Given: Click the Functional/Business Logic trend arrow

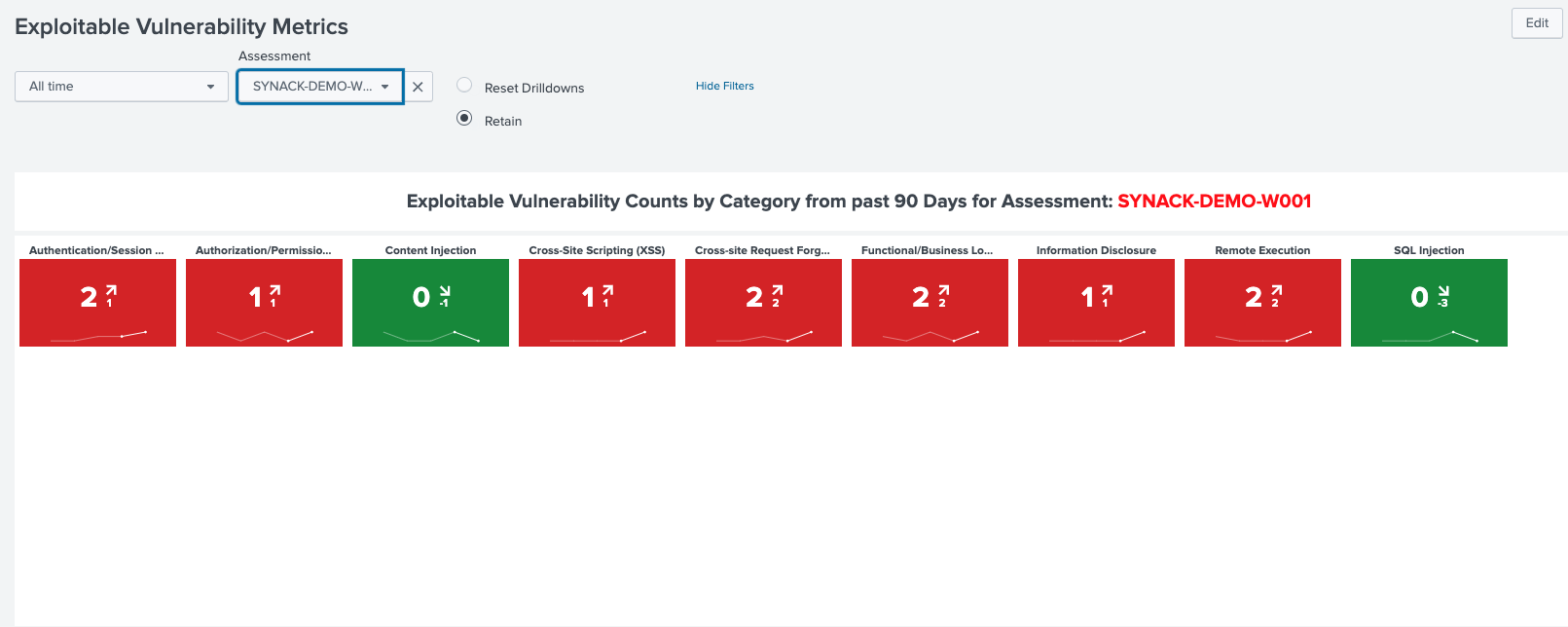Looking at the screenshot, I should tap(943, 290).
